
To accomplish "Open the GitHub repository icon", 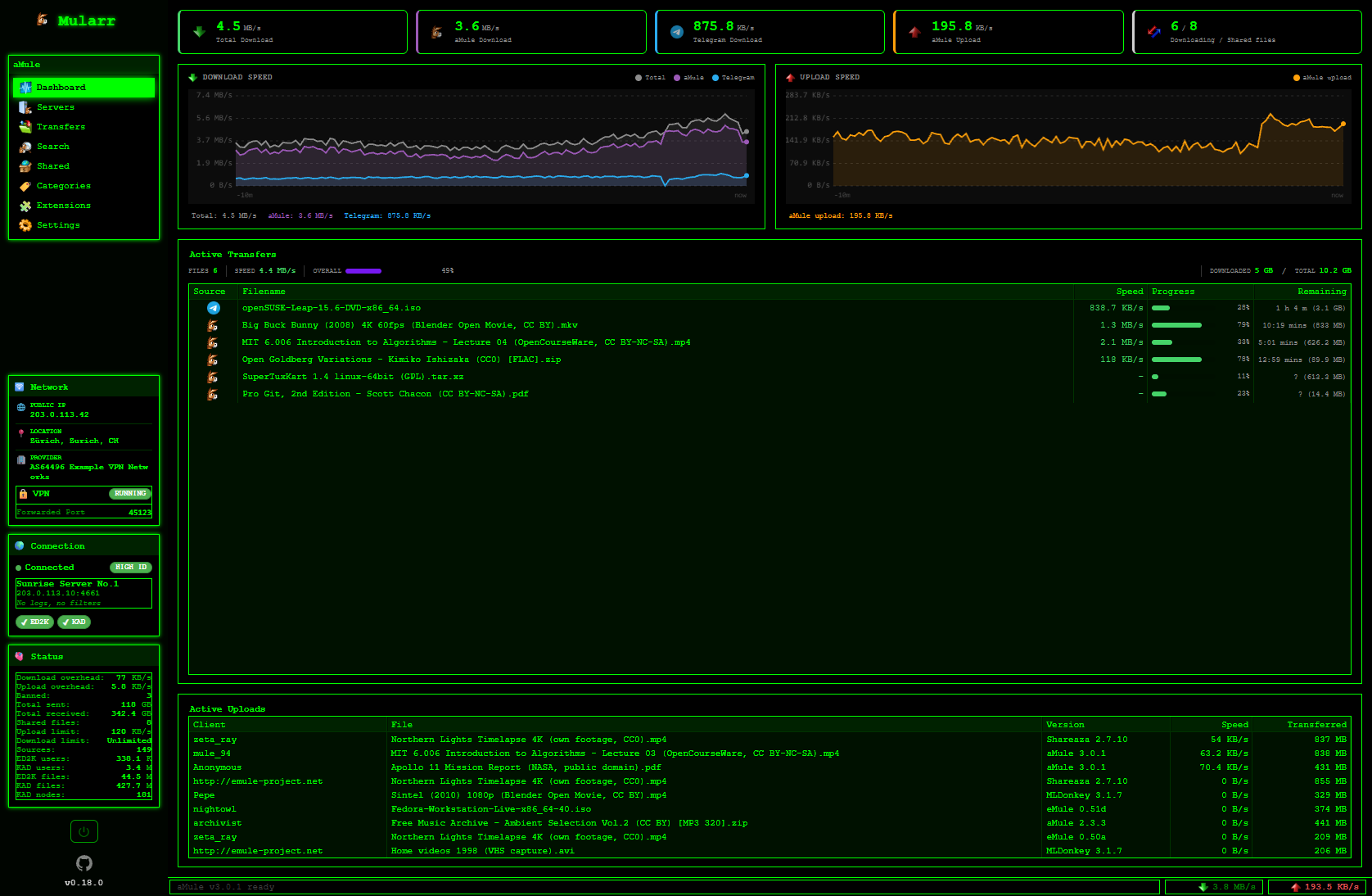I will tap(84, 863).
